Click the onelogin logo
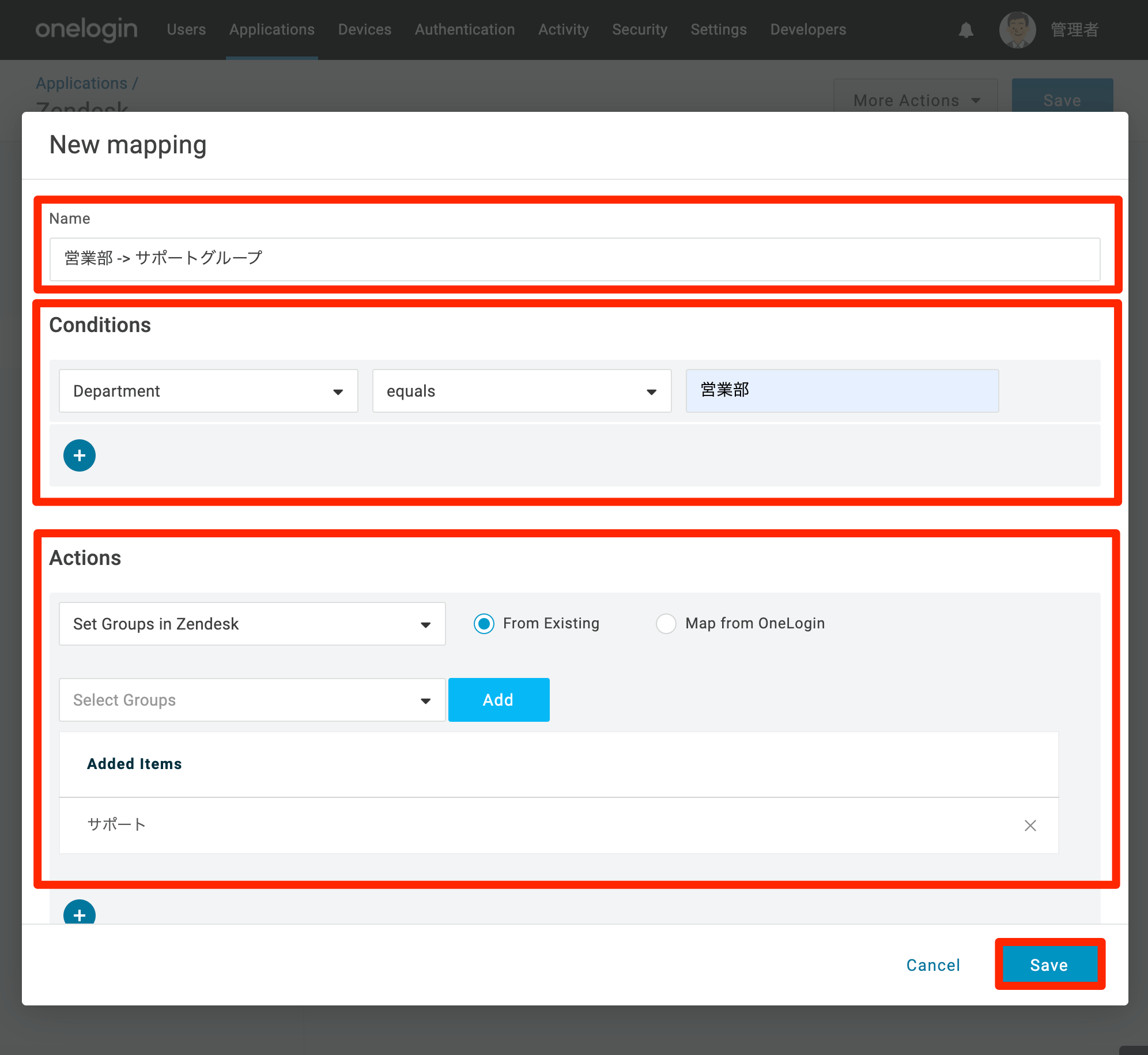 (x=86, y=29)
